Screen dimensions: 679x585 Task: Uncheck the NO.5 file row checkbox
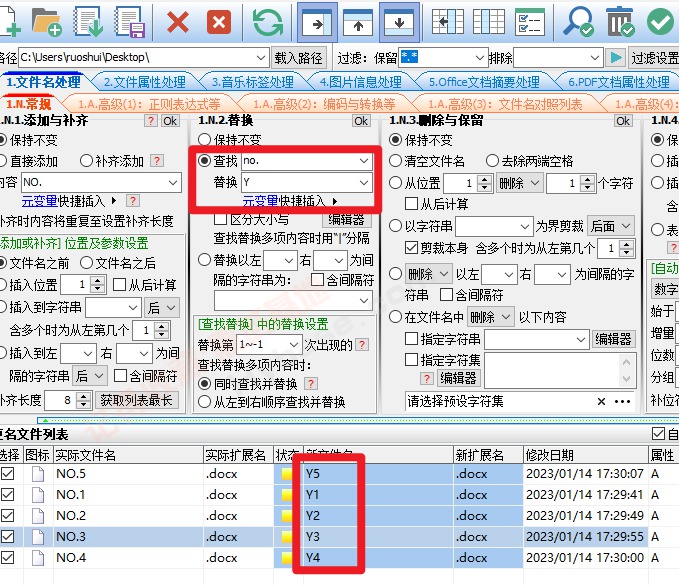point(8,473)
